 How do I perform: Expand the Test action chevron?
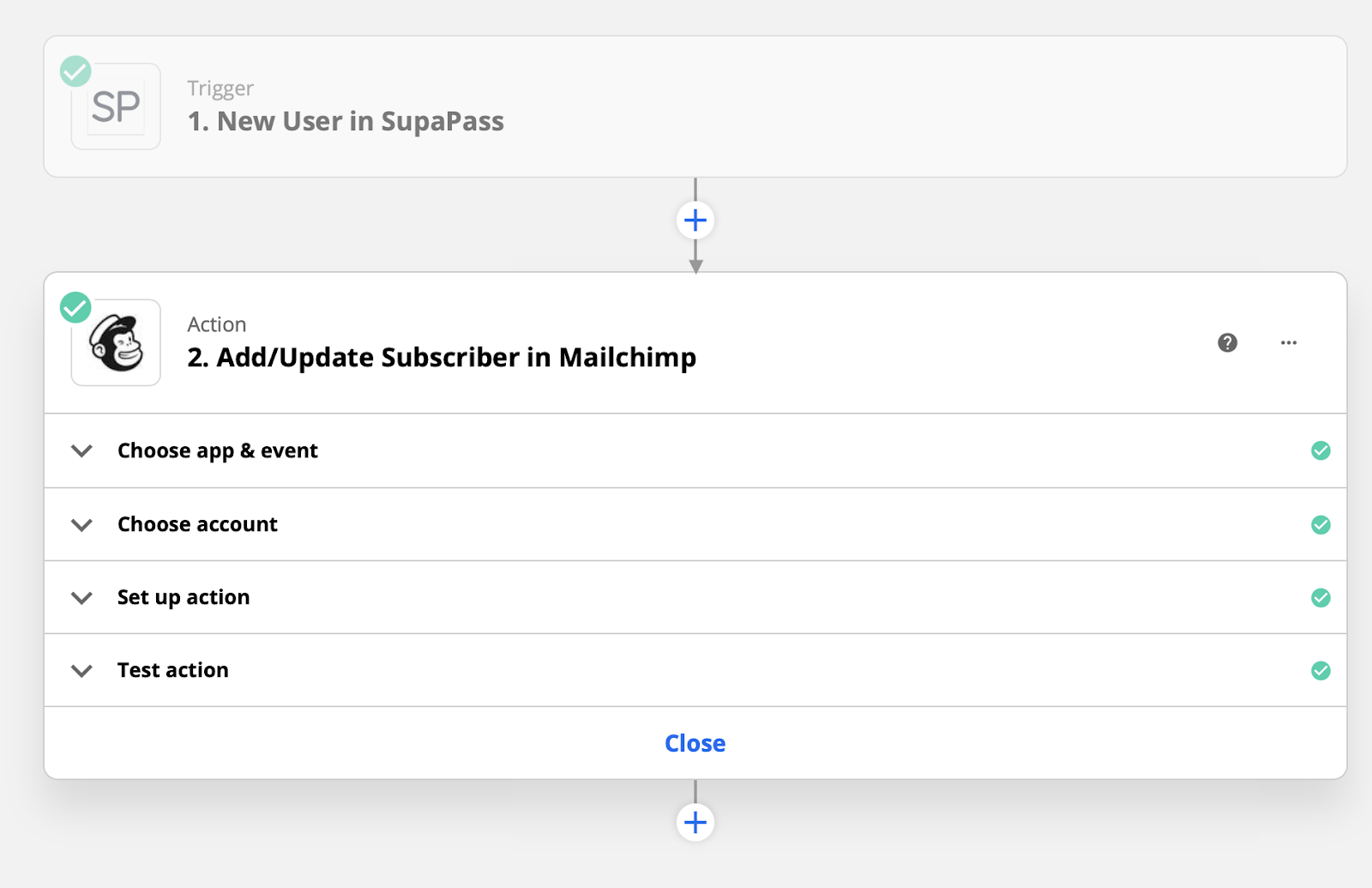[x=81, y=670]
